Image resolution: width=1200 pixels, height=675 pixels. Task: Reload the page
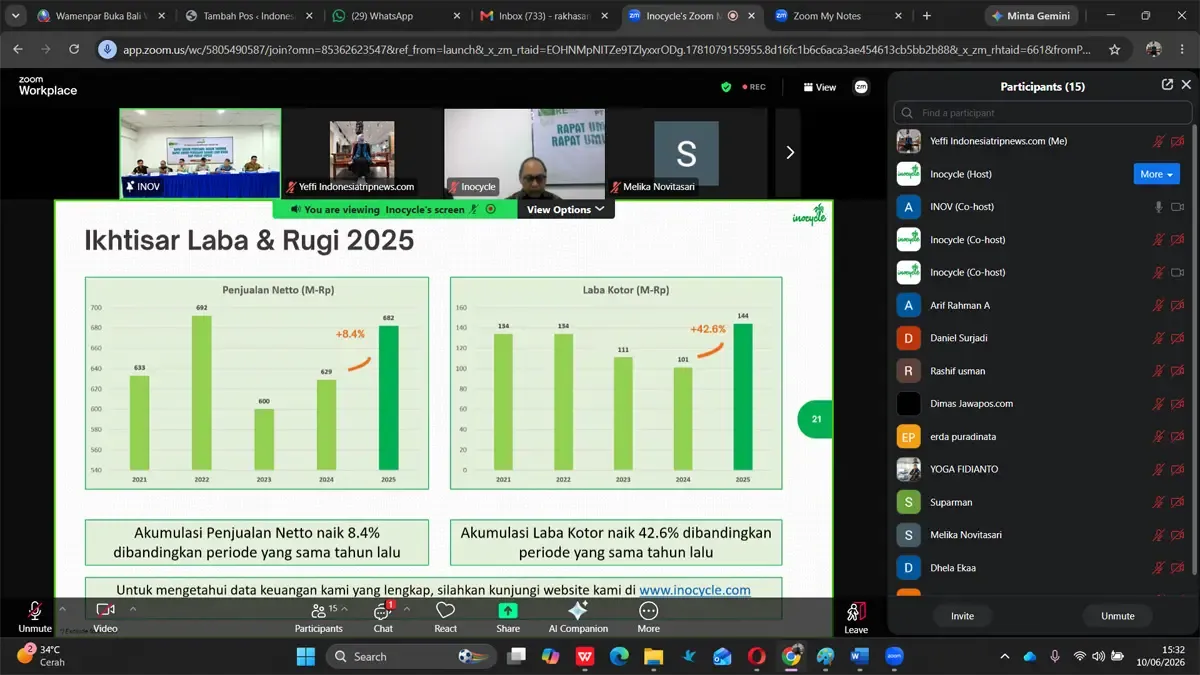[74, 49]
